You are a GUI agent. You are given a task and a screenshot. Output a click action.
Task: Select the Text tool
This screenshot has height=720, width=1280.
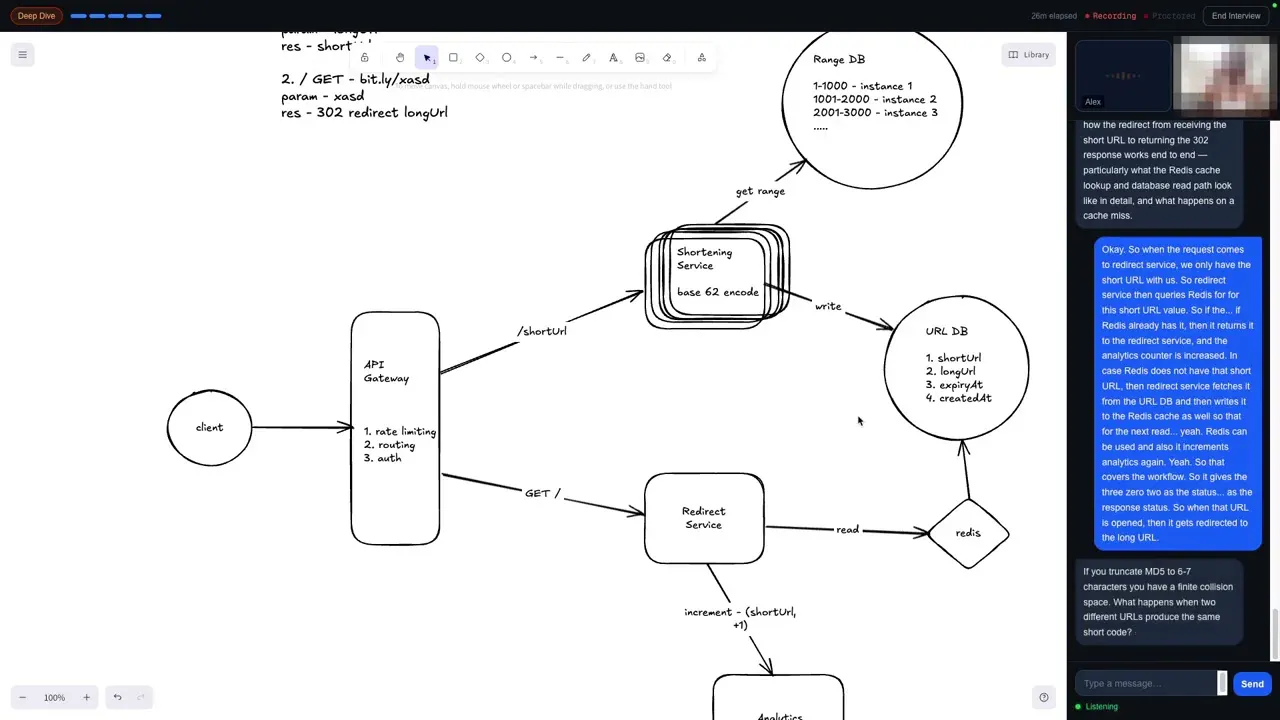pyautogui.click(x=613, y=58)
